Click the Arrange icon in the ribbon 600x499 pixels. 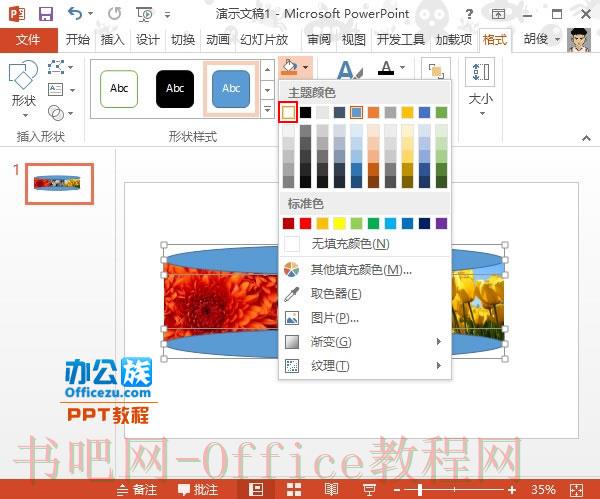pos(436,71)
